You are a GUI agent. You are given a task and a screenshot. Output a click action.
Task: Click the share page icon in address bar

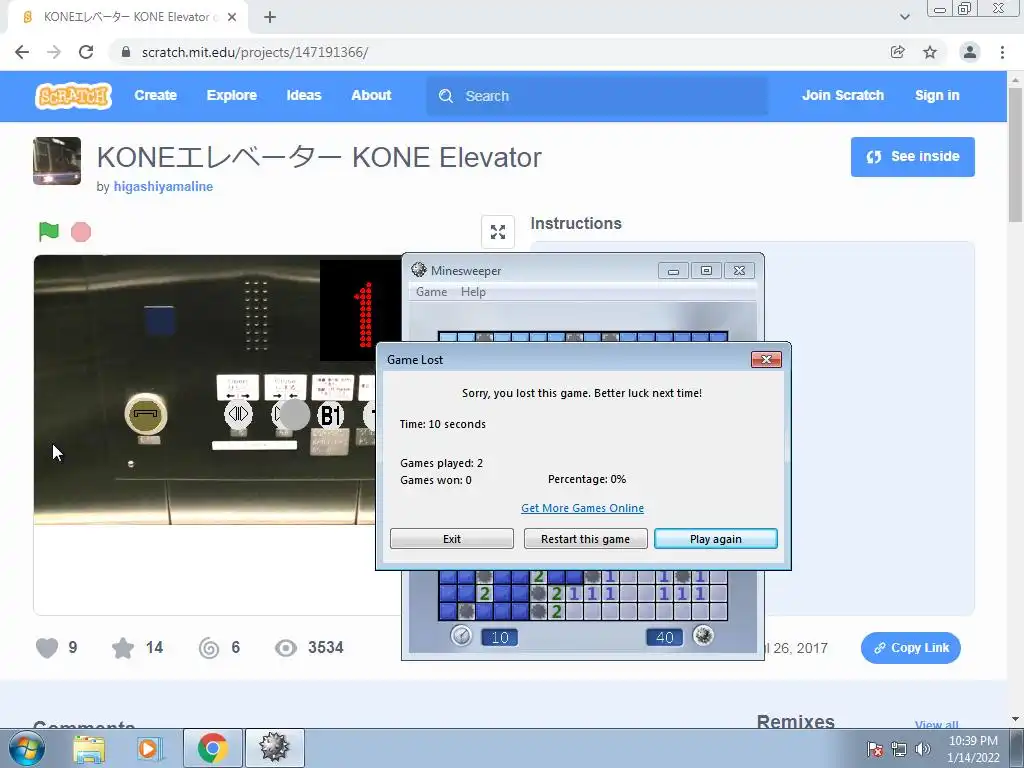click(898, 52)
